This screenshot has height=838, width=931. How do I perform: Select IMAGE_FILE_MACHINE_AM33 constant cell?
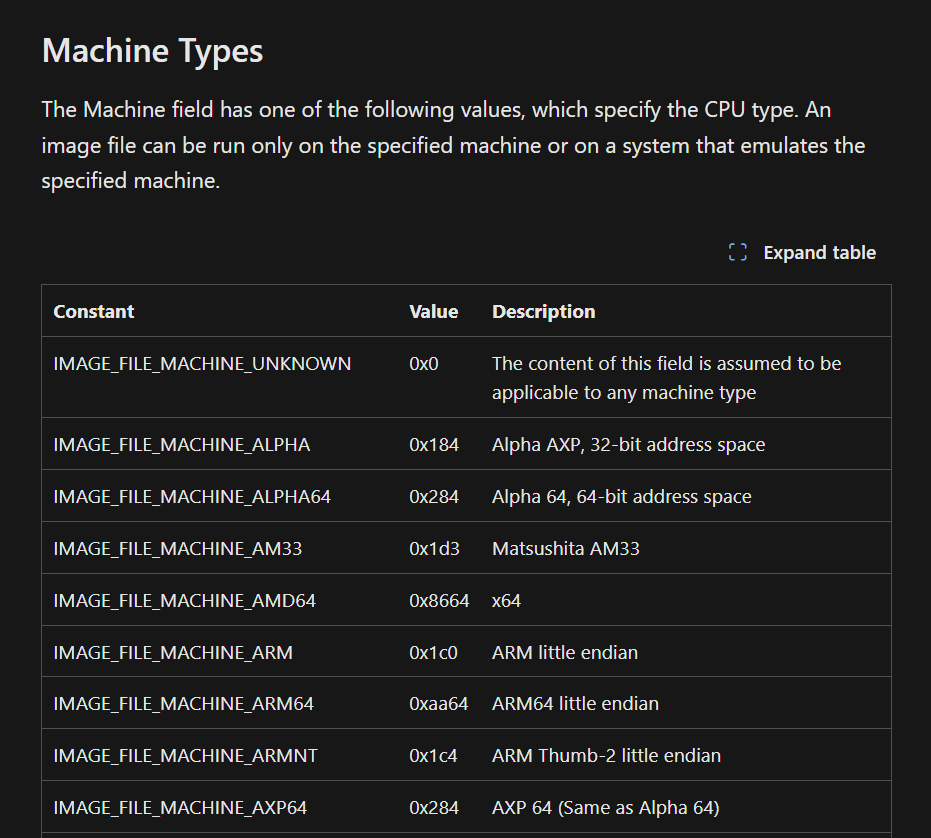(x=178, y=548)
